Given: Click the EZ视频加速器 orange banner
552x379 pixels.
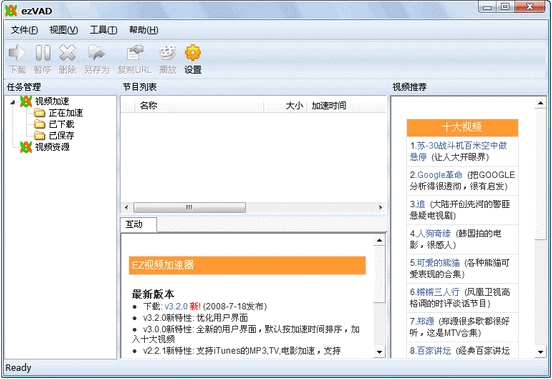Looking at the screenshot, I should [x=247, y=265].
